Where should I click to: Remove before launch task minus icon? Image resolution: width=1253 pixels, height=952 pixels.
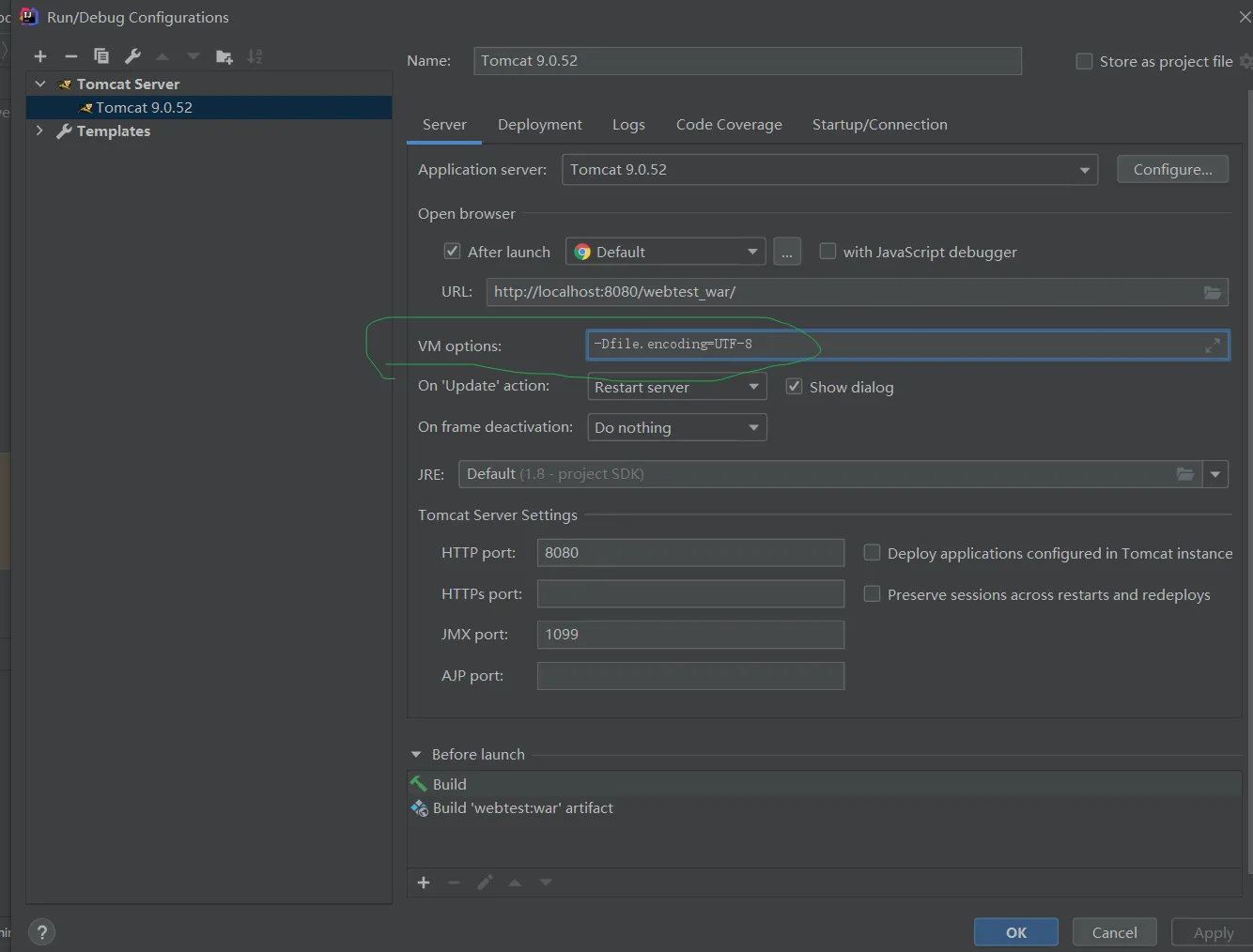click(x=454, y=883)
